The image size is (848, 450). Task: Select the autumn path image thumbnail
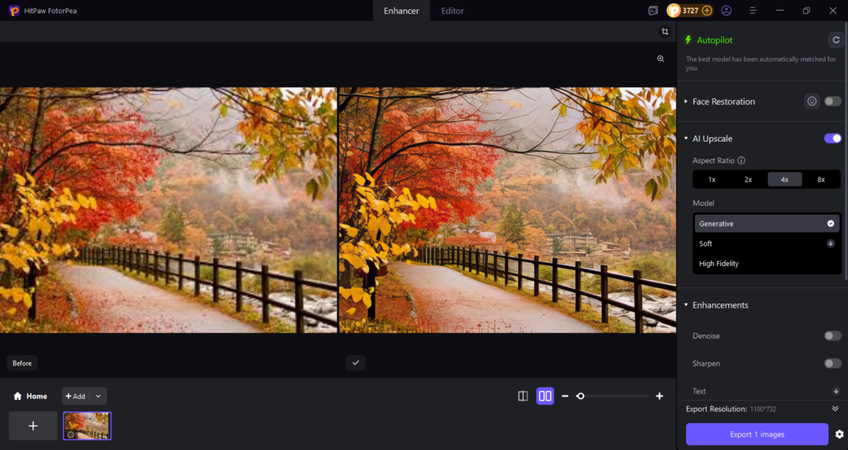[x=87, y=426]
